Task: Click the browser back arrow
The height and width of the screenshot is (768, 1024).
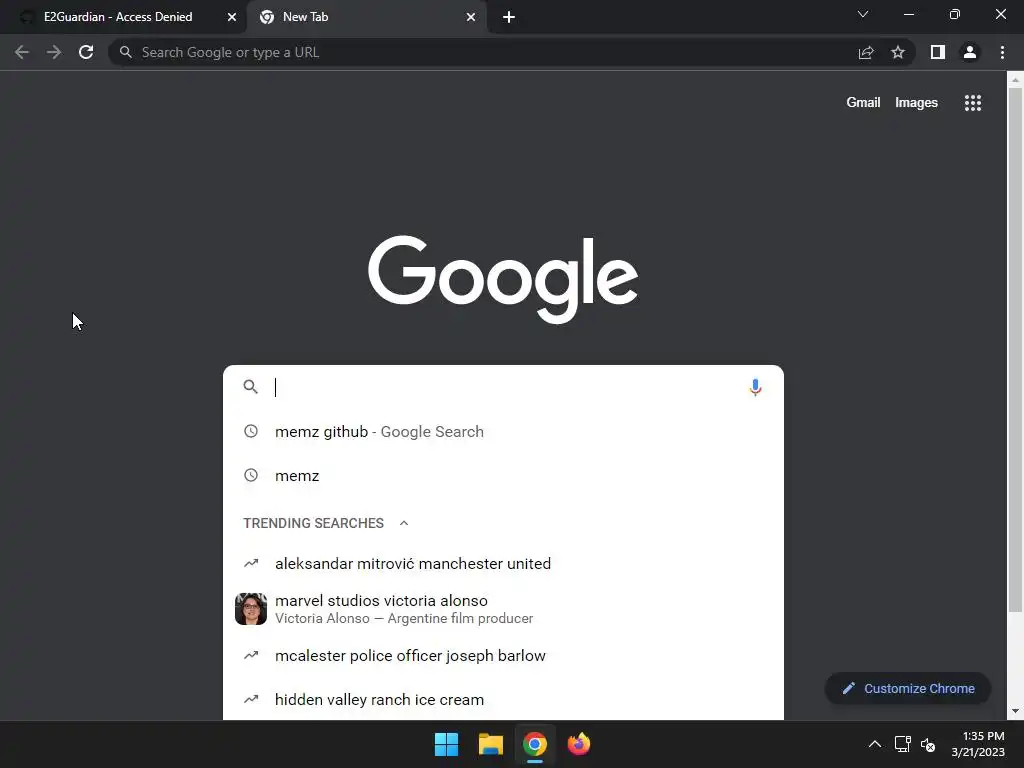Action: coord(22,52)
